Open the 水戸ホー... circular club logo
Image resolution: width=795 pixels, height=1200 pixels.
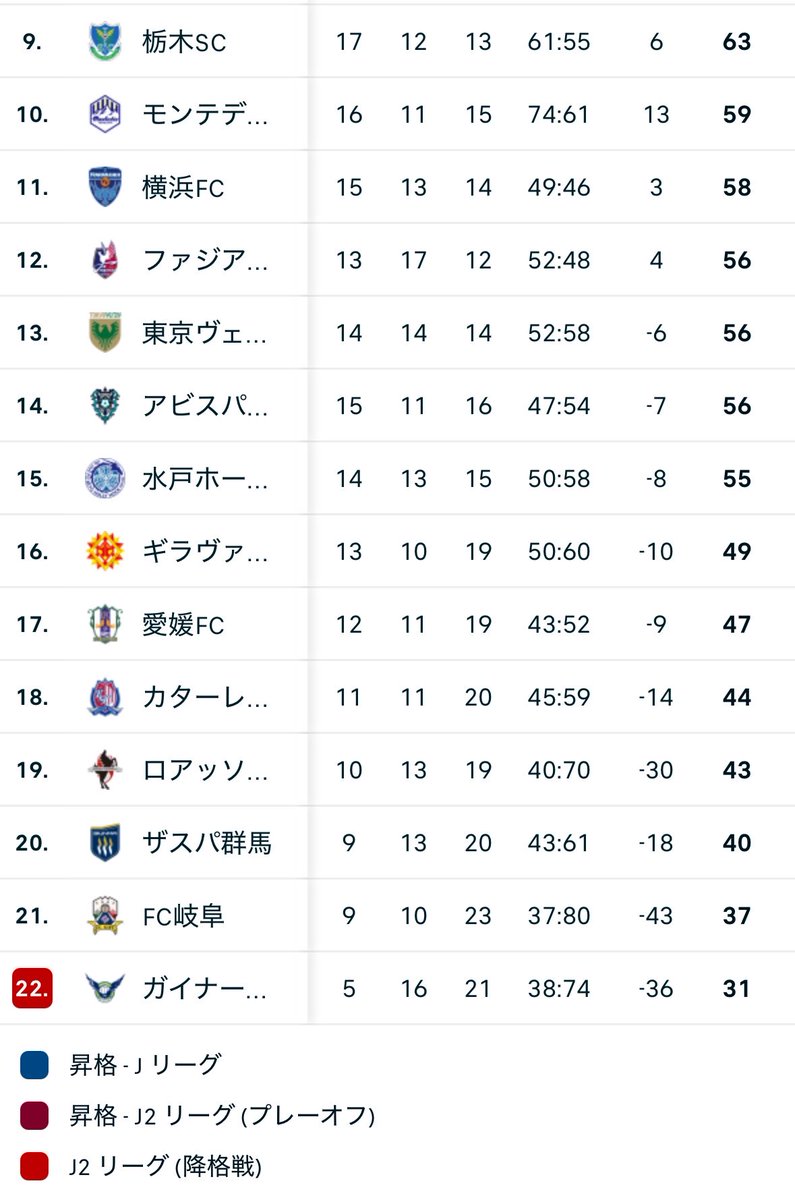pos(105,479)
